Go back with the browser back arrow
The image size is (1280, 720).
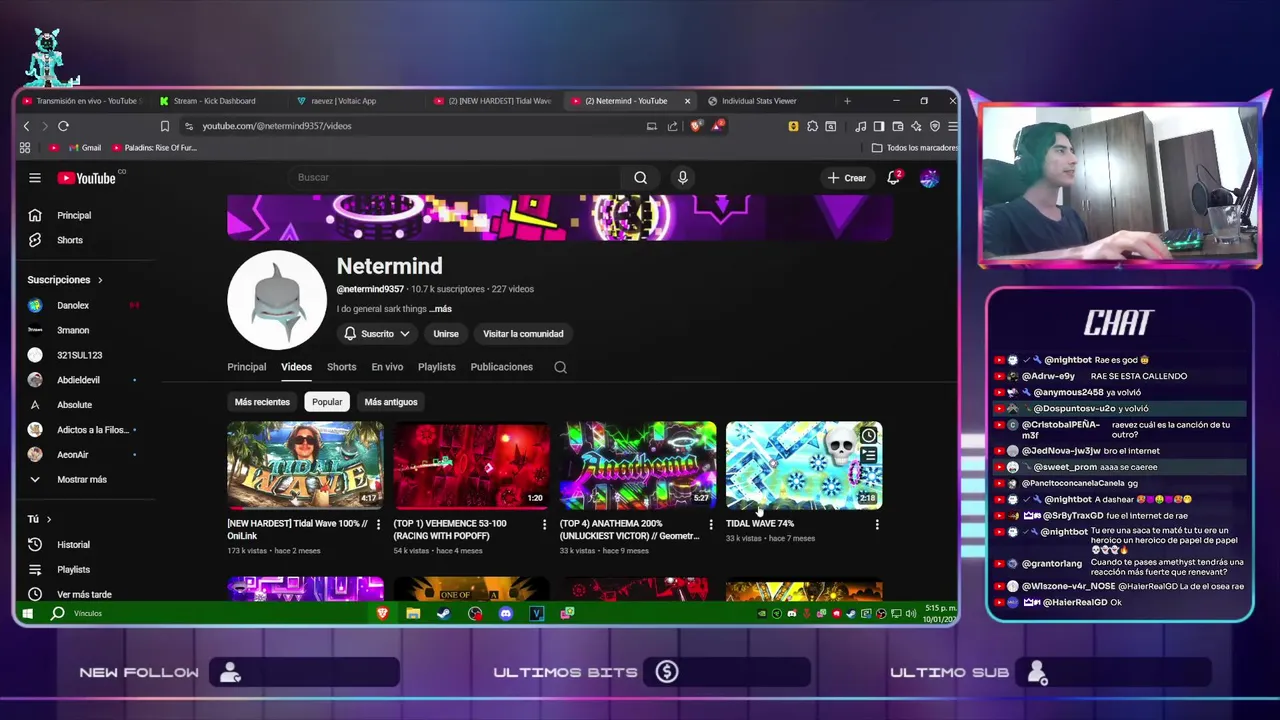27,126
